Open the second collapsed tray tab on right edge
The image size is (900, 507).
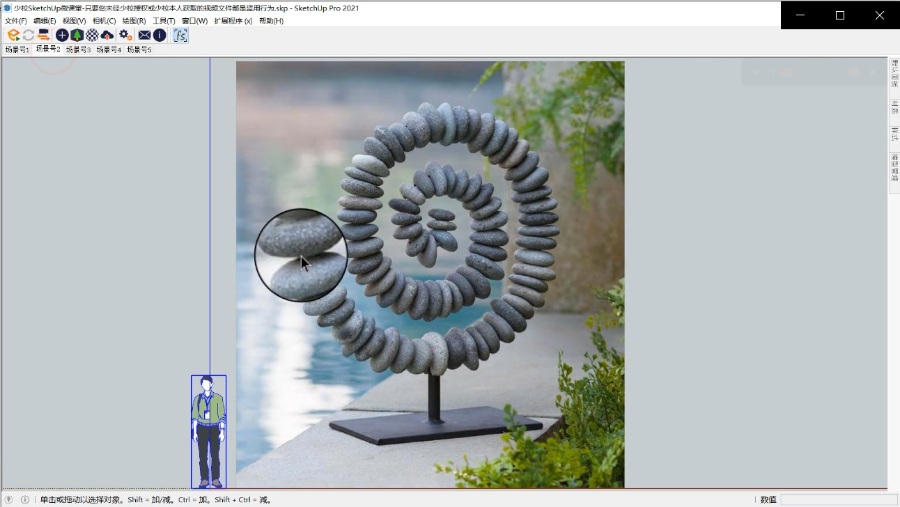(894, 107)
